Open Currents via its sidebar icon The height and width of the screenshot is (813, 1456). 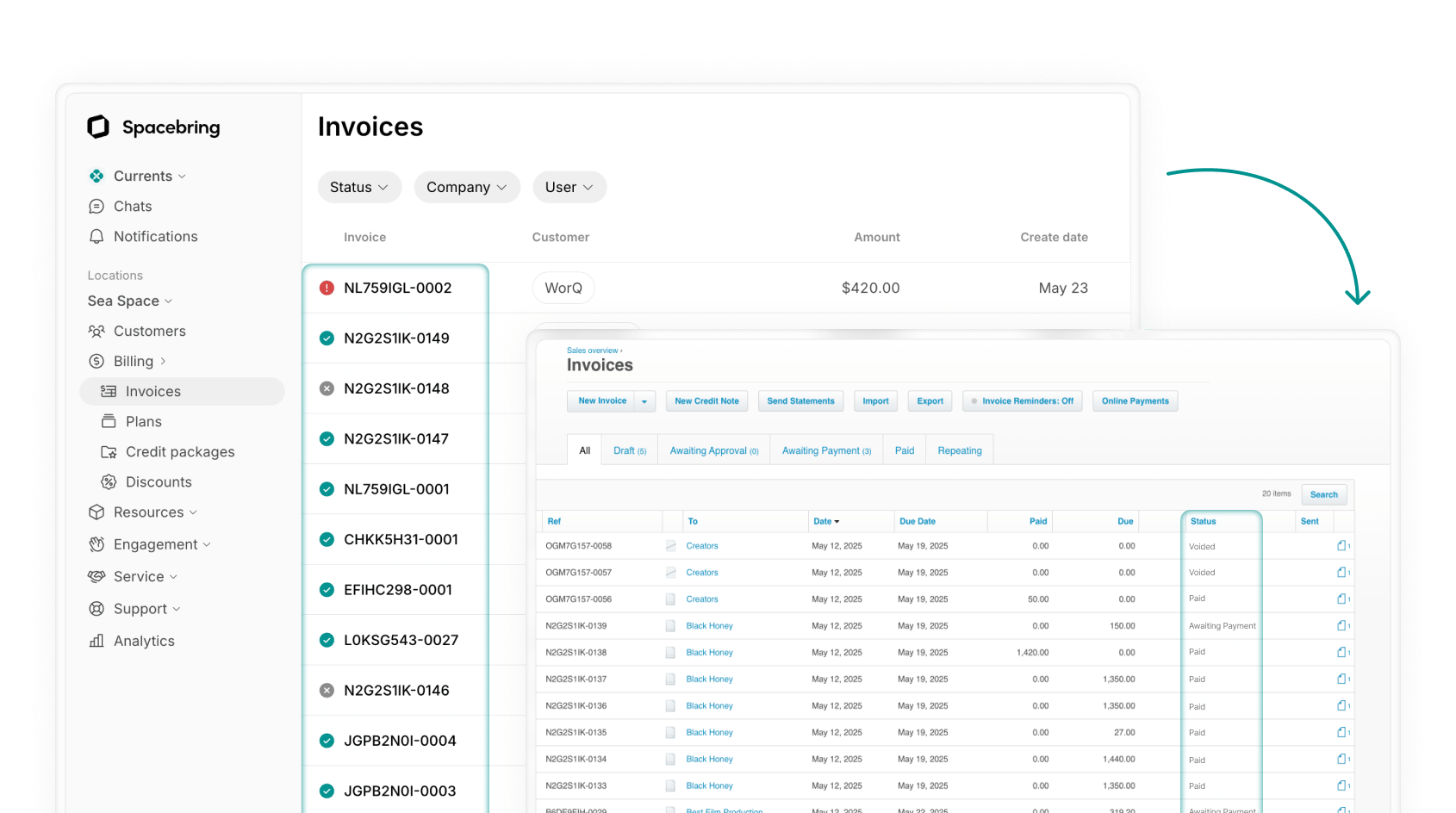tap(96, 176)
